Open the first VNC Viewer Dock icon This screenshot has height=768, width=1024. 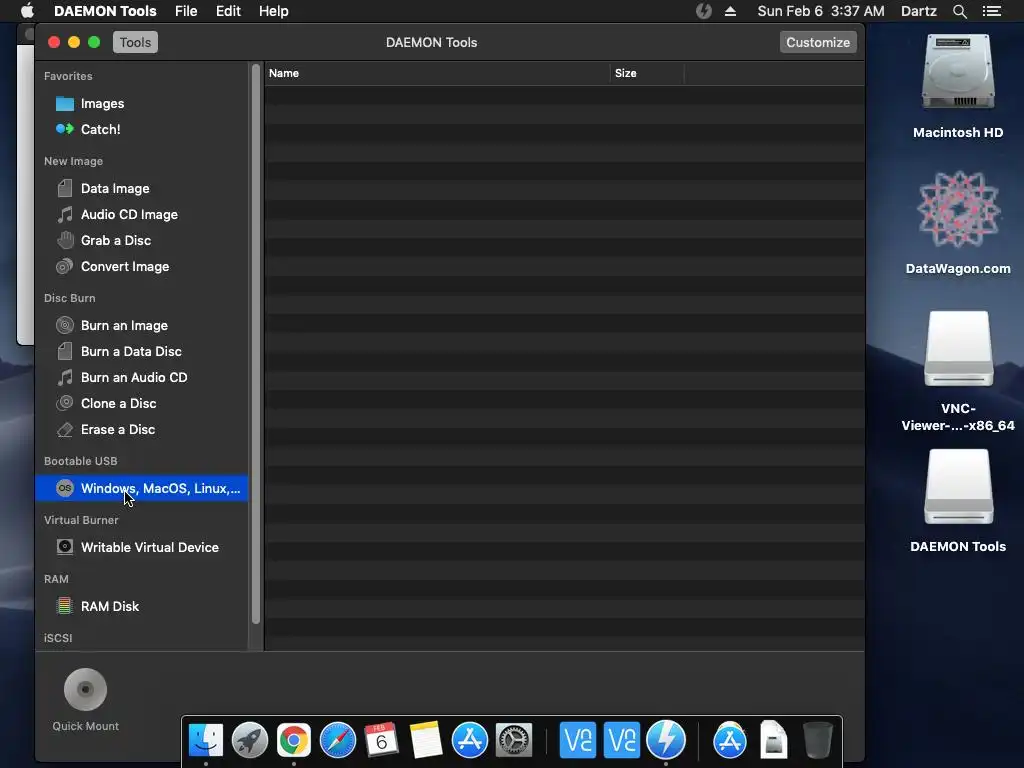(577, 741)
